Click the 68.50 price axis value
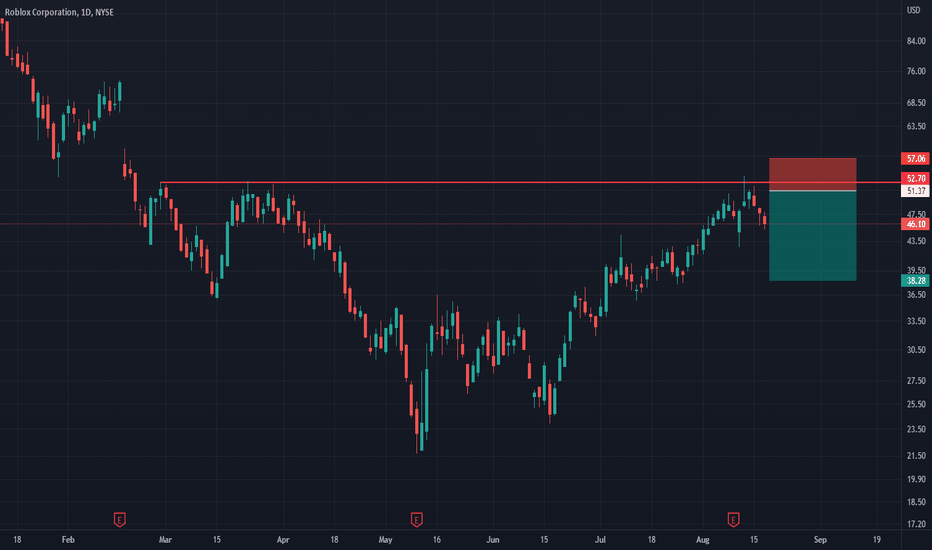This screenshot has width=932, height=550. [x=916, y=103]
